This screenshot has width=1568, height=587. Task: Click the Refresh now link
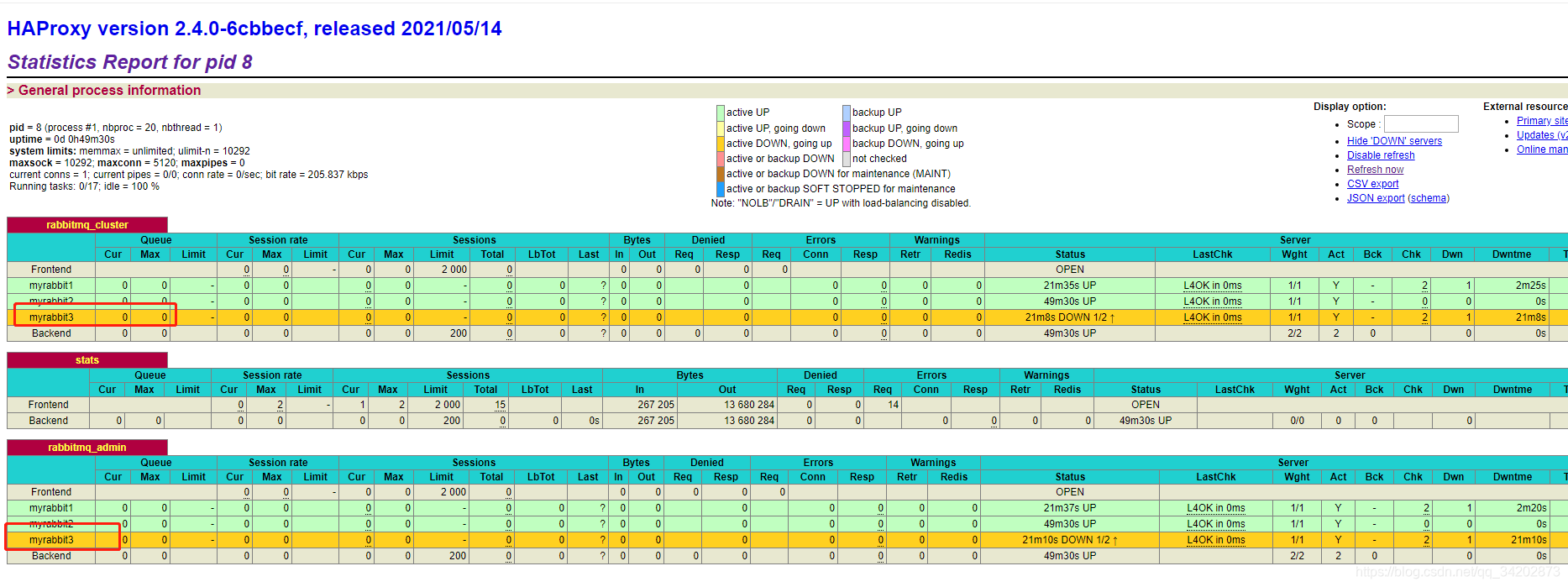(1375, 170)
